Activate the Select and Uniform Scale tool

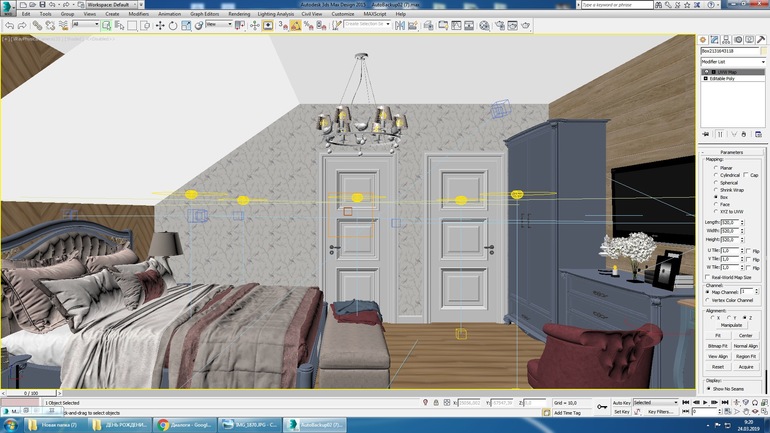click(186, 25)
